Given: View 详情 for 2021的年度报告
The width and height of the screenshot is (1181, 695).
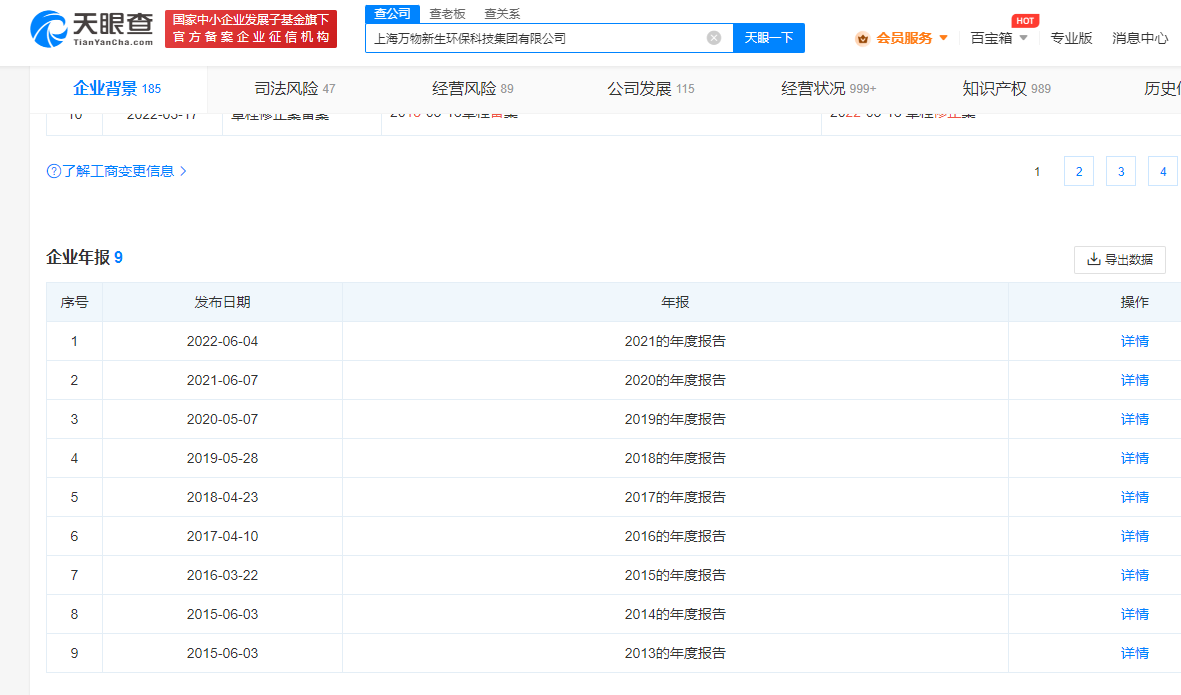Looking at the screenshot, I should tap(1134, 341).
